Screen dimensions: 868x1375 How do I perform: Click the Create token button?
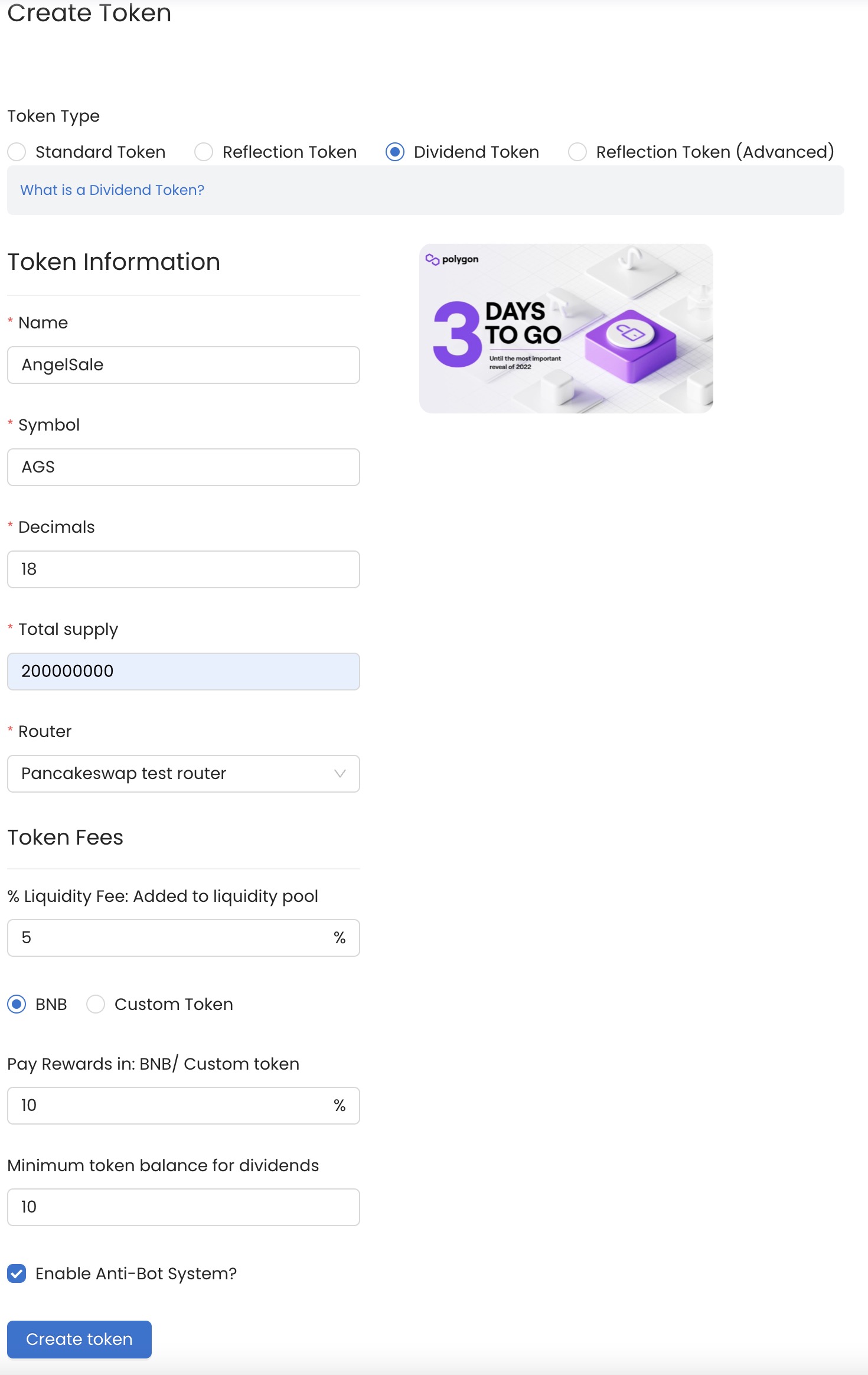click(x=79, y=1339)
